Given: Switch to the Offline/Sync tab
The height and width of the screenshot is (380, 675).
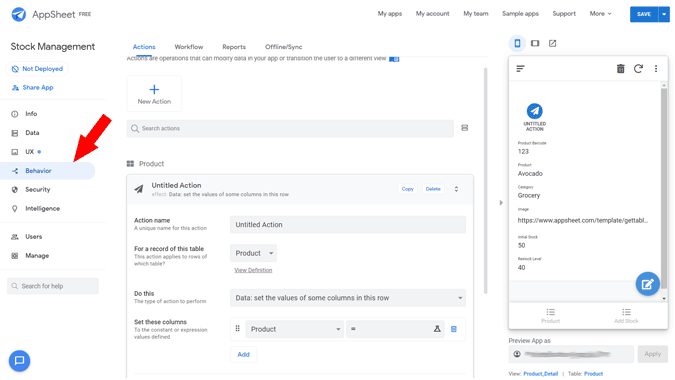Looking at the screenshot, I should click(283, 47).
